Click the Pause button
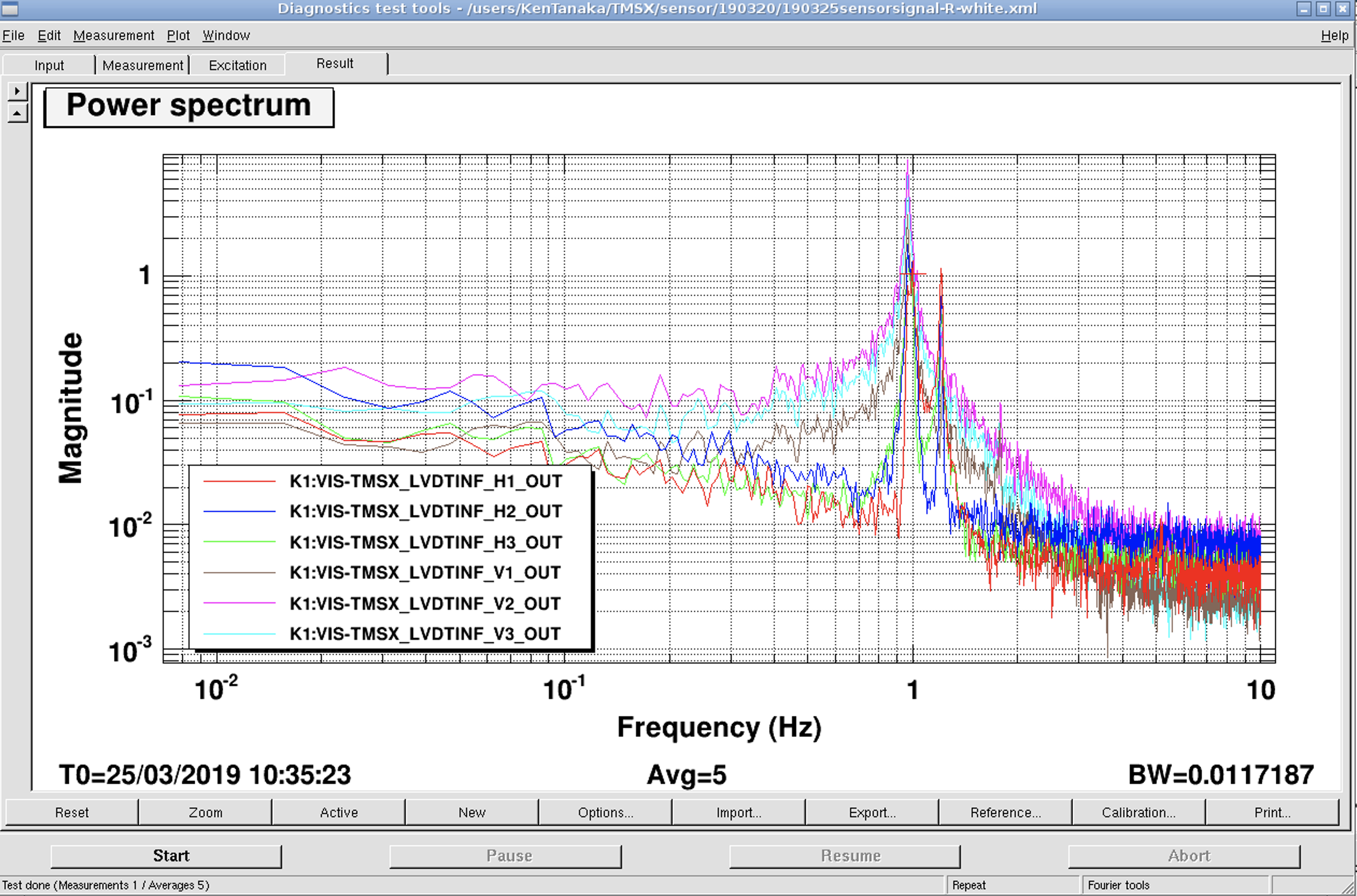 pos(505,856)
